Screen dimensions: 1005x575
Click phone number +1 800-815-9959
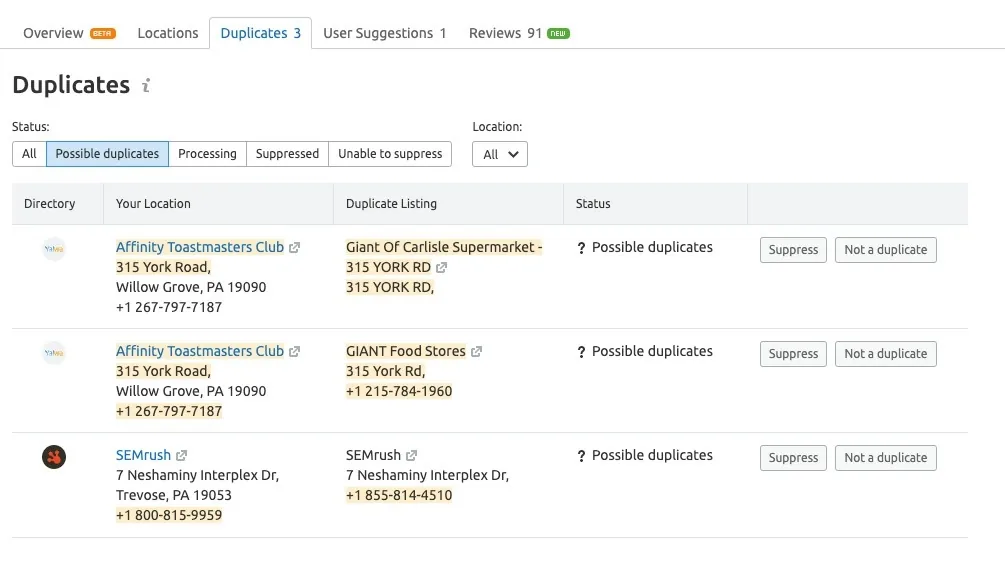pos(169,515)
